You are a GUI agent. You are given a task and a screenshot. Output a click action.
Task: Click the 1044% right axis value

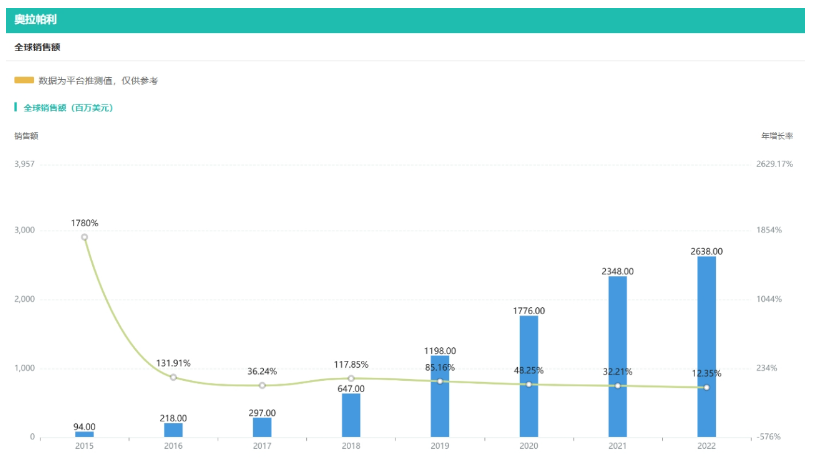[769, 300]
